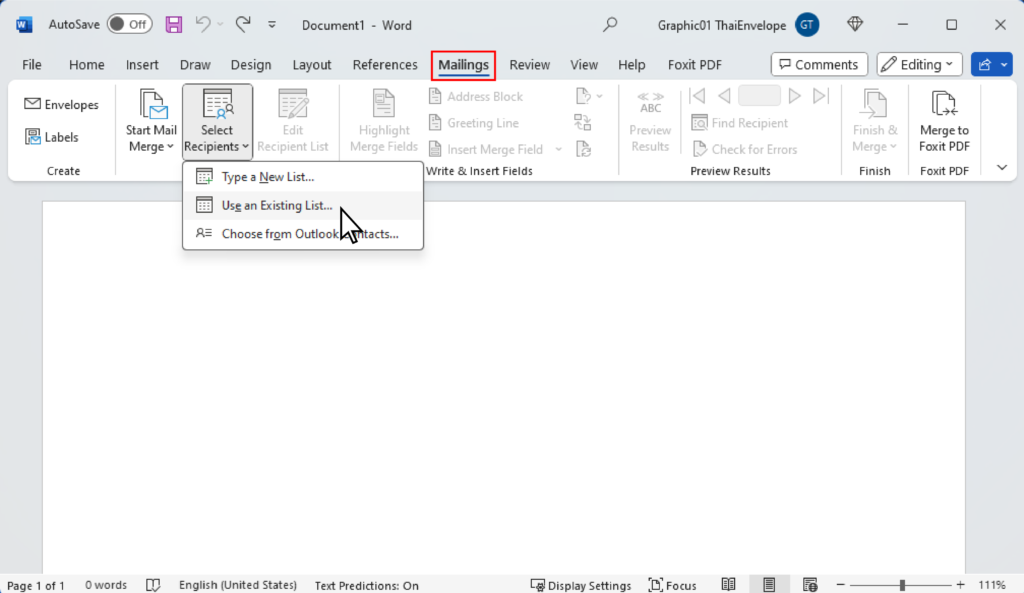1024x593 pixels.
Task: Open the Undo history dropdown arrow
Action: pyautogui.click(x=220, y=25)
